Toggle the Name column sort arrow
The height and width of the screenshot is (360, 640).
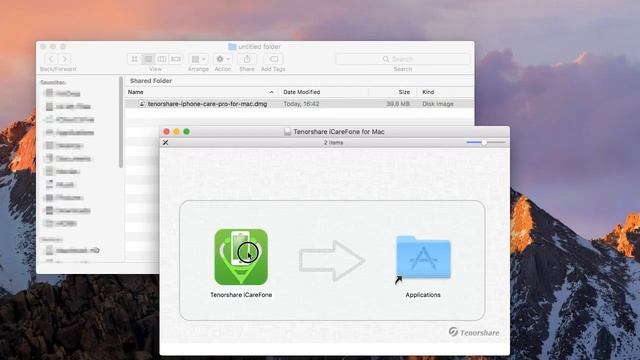click(x=271, y=92)
